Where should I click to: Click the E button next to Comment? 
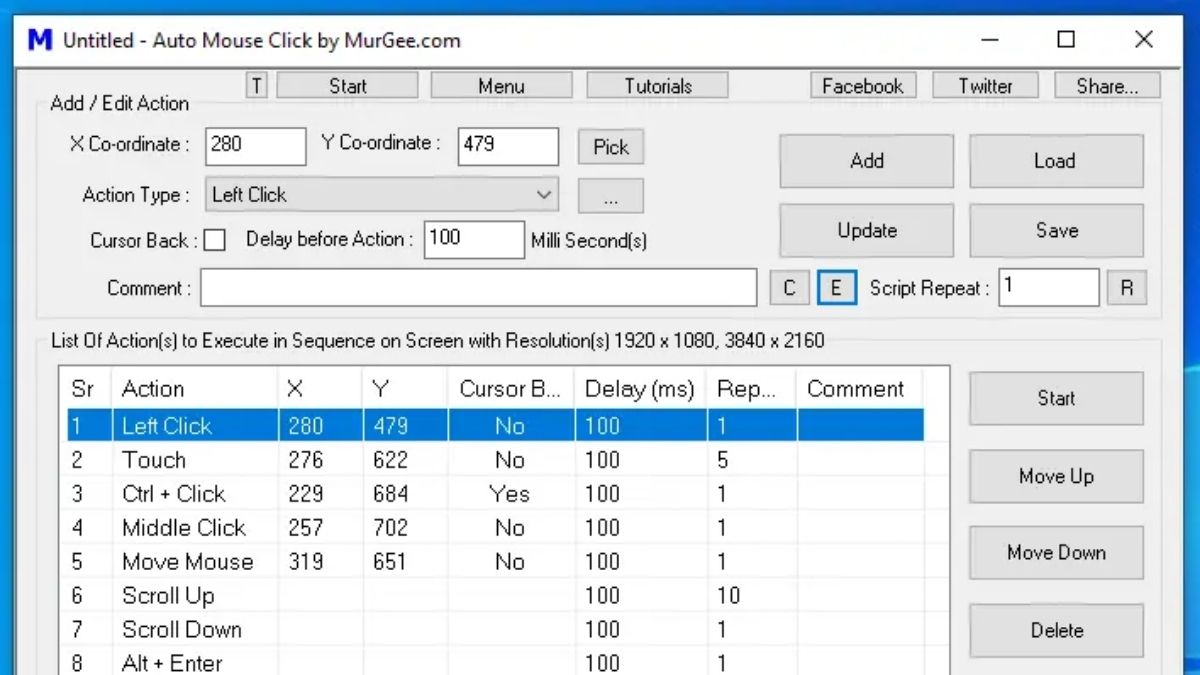836,289
